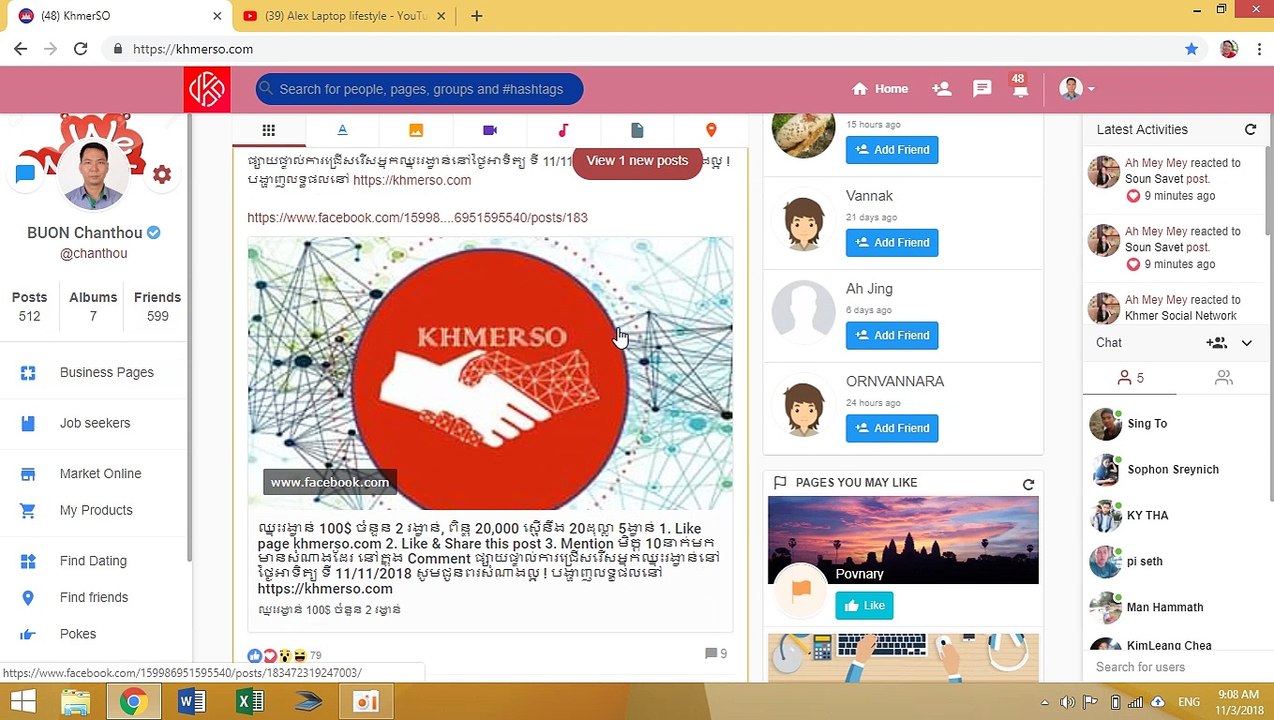Open a new browser tab
The width and height of the screenshot is (1274, 720).
(477, 16)
